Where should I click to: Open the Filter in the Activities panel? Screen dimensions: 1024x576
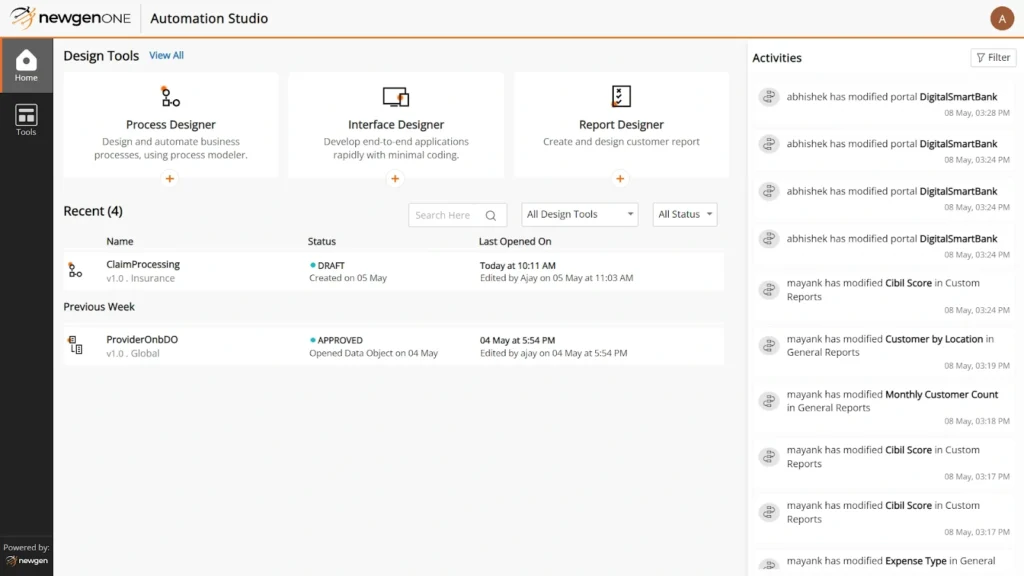(992, 57)
